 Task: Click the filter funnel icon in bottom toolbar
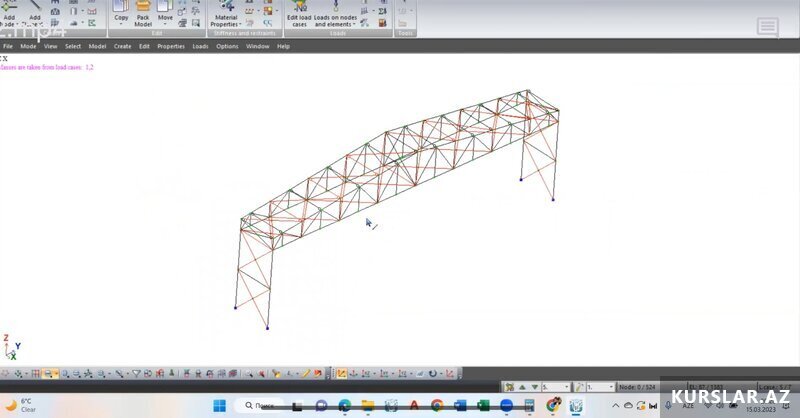137,373
